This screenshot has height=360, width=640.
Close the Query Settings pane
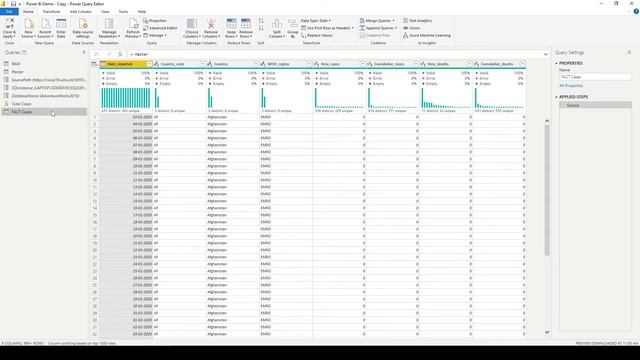coord(629,53)
